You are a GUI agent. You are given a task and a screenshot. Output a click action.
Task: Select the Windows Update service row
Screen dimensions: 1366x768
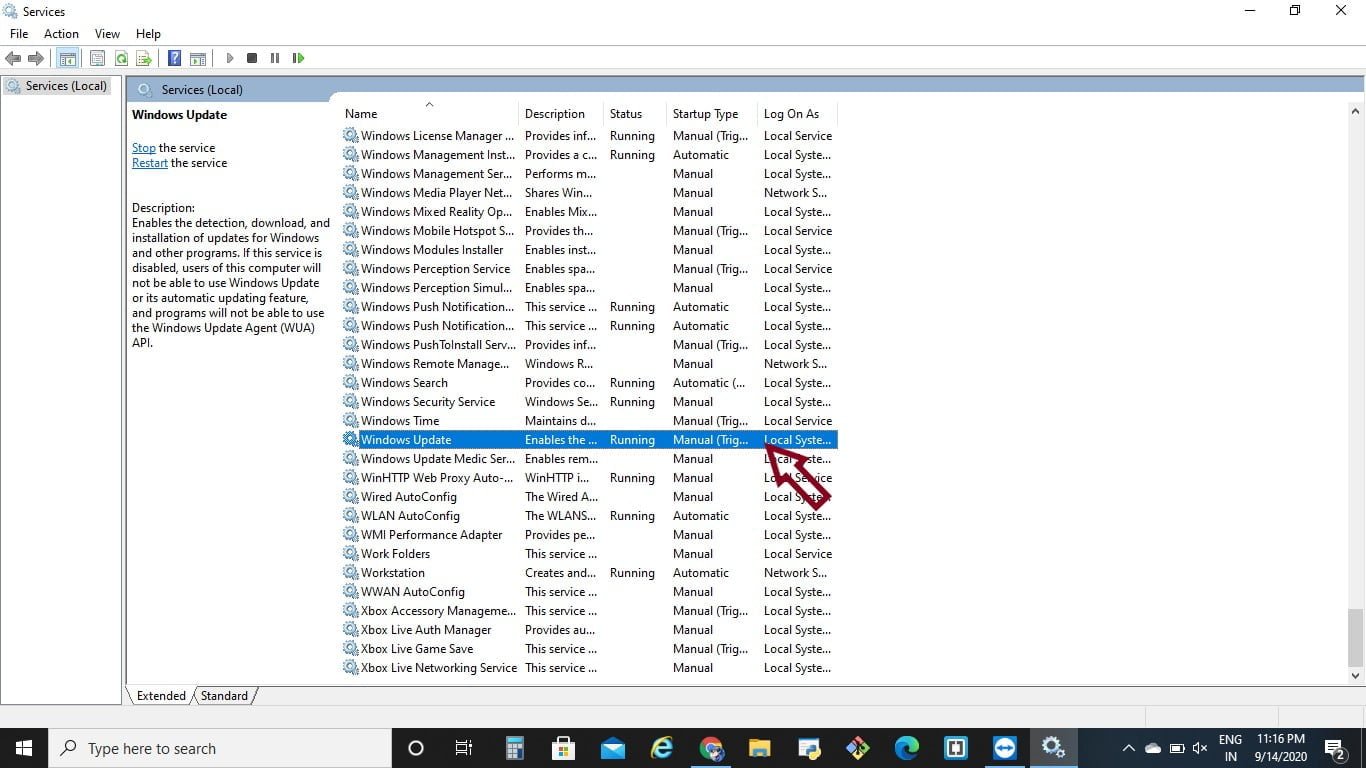(589, 440)
